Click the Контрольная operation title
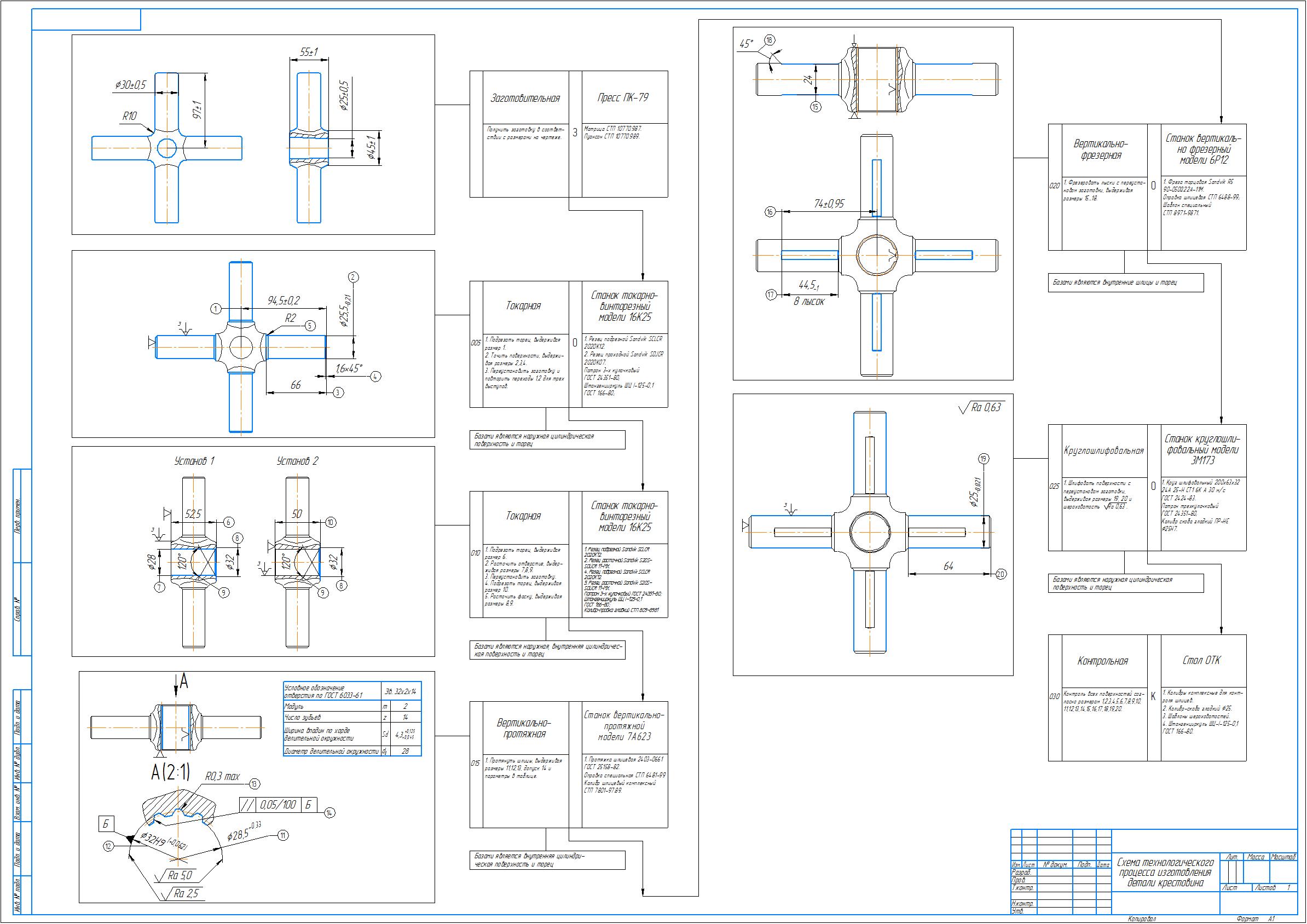The image size is (1307, 924). 1102,661
